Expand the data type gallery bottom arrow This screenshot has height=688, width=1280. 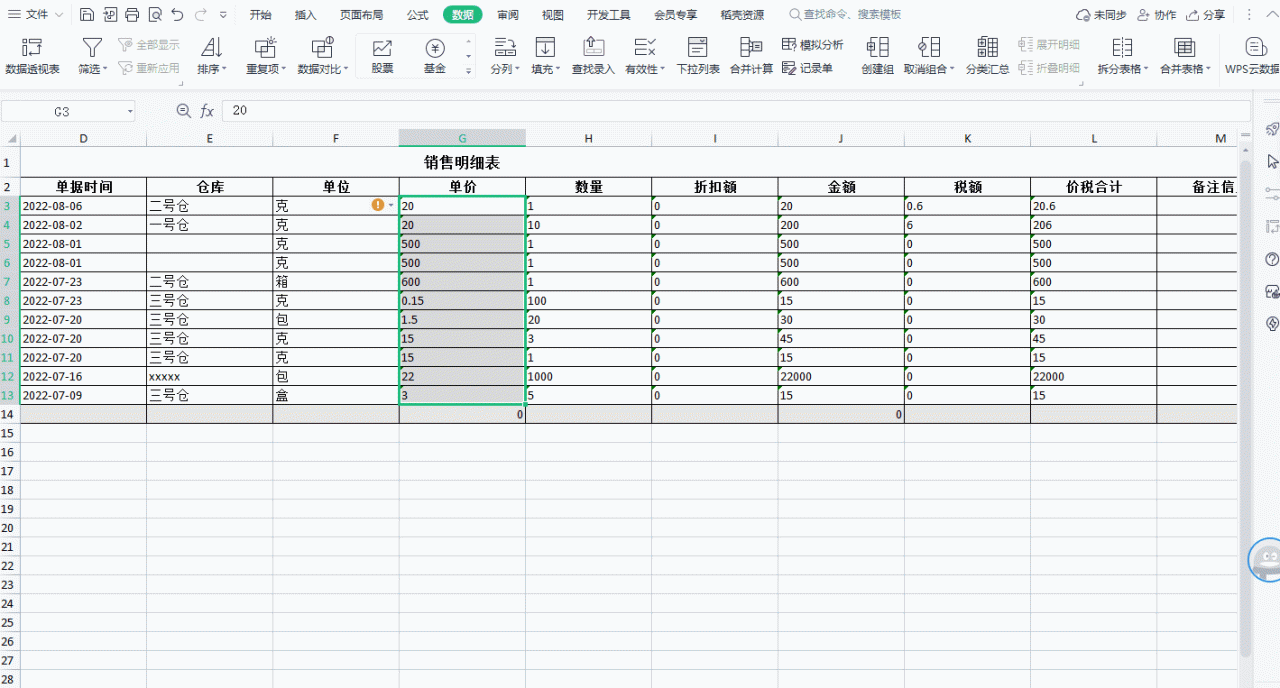[468, 71]
